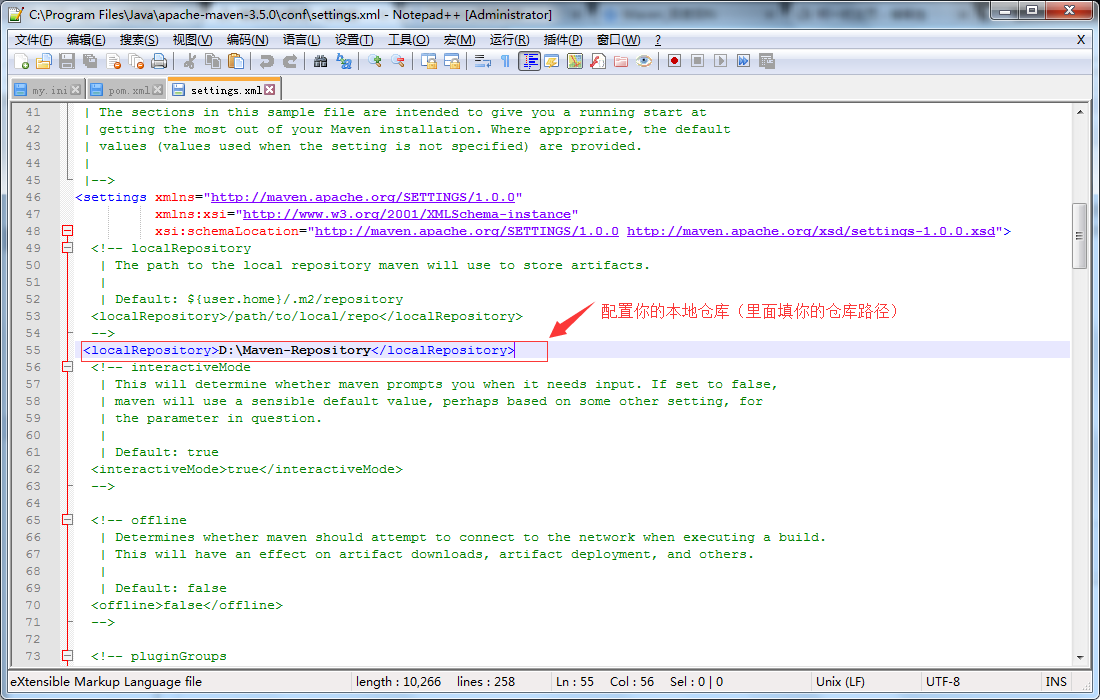Screen dimensions: 1100x700
Task: Start macro recording with the red dot
Action: pos(674,62)
